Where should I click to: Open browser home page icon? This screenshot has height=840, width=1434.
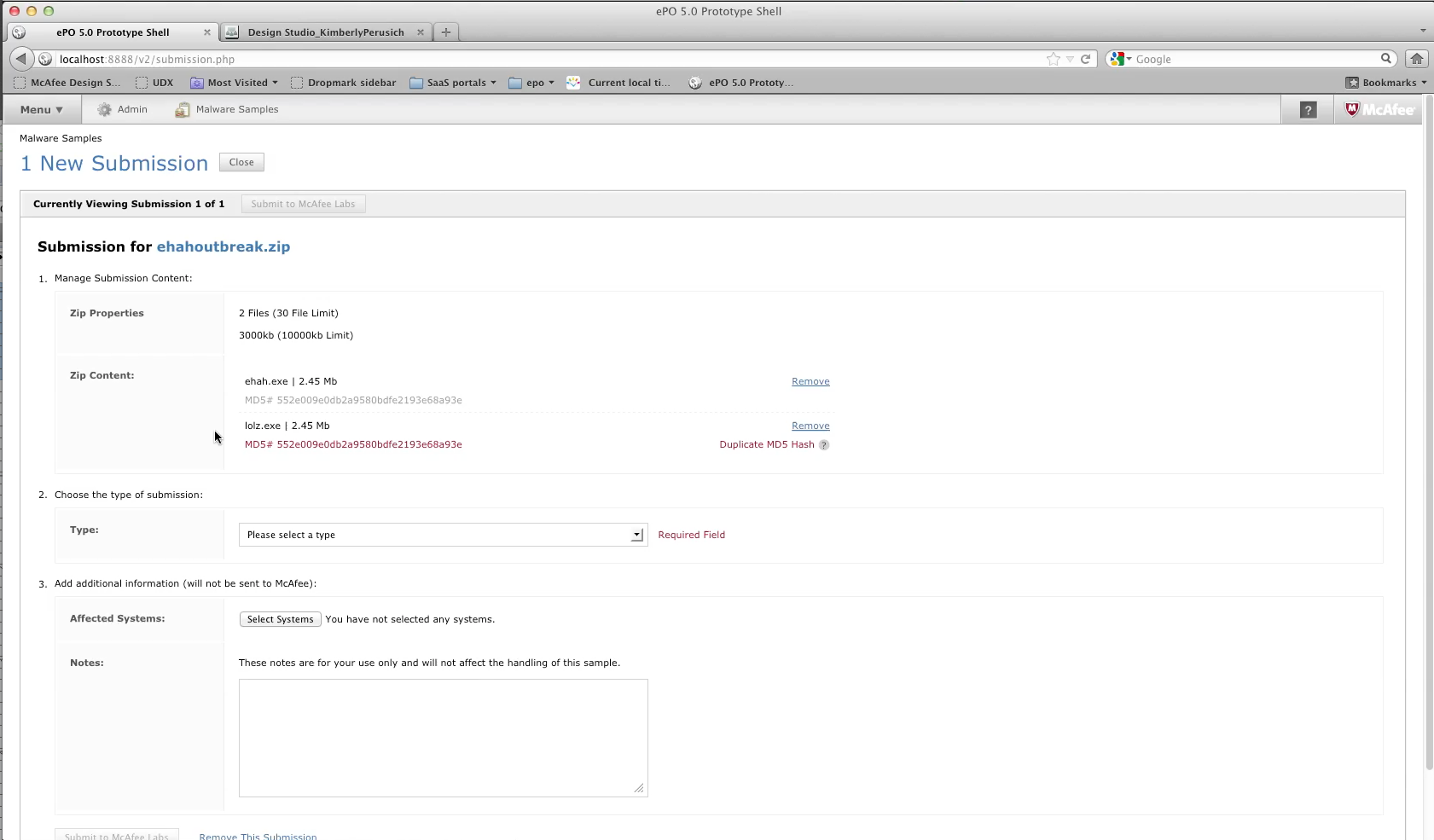pos(1416,59)
